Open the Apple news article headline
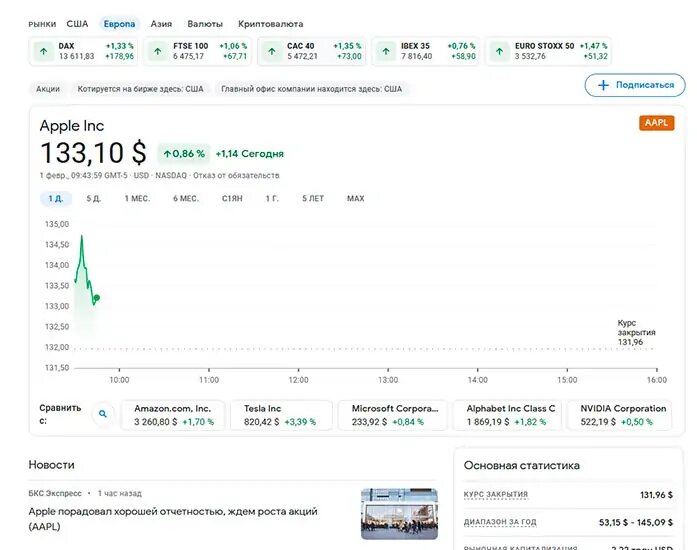Viewport: 697px width, 550px height. tap(173, 519)
